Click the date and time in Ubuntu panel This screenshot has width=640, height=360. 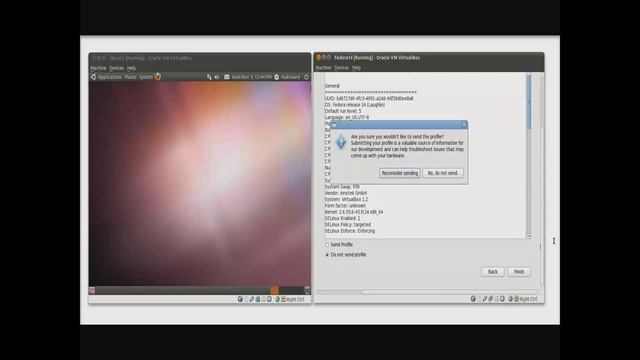tap(251, 77)
